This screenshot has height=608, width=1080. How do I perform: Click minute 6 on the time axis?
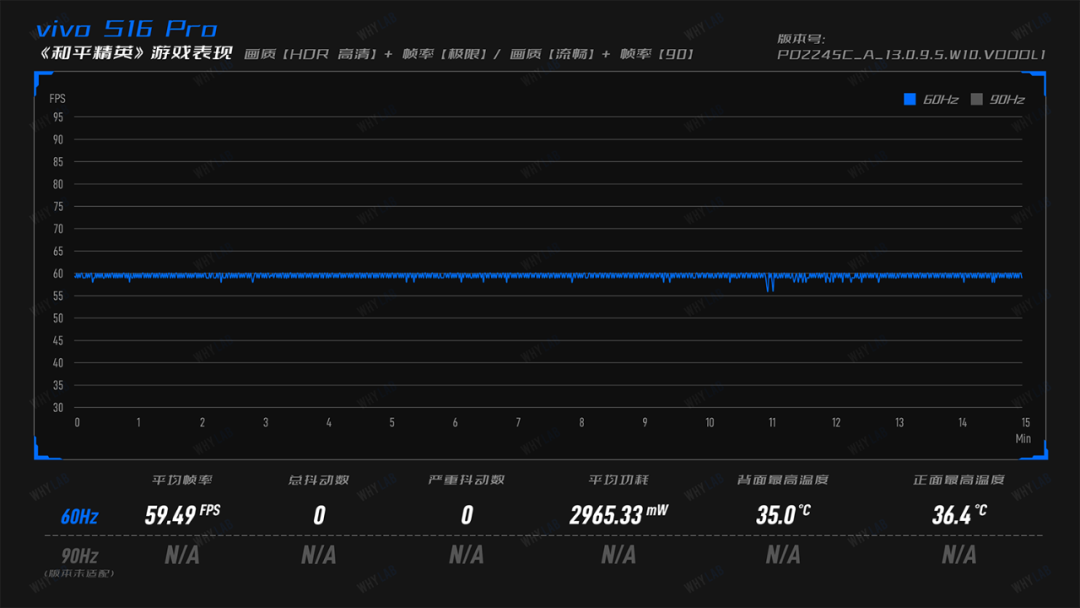pyautogui.click(x=455, y=423)
